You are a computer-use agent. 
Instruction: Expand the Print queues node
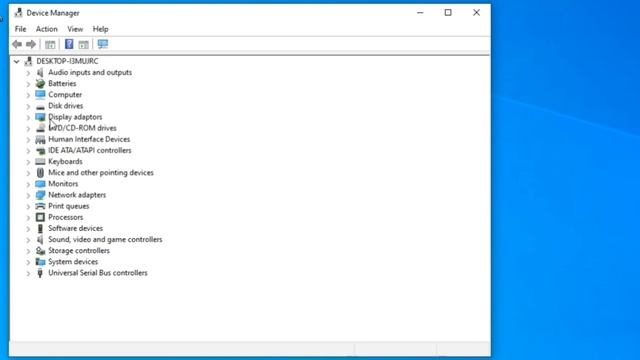28,207
